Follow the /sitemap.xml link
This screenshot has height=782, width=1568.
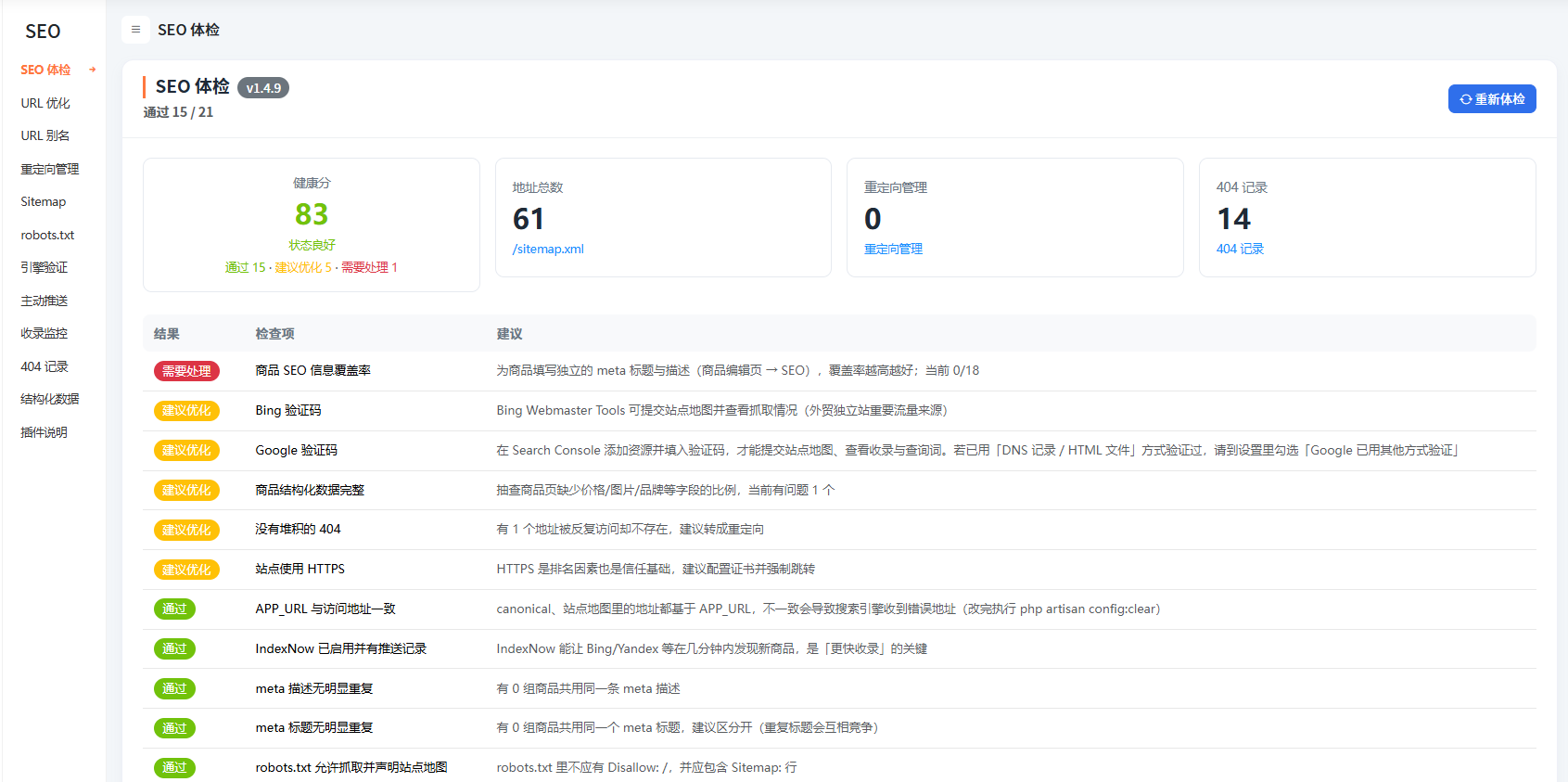tap(548, 249)
